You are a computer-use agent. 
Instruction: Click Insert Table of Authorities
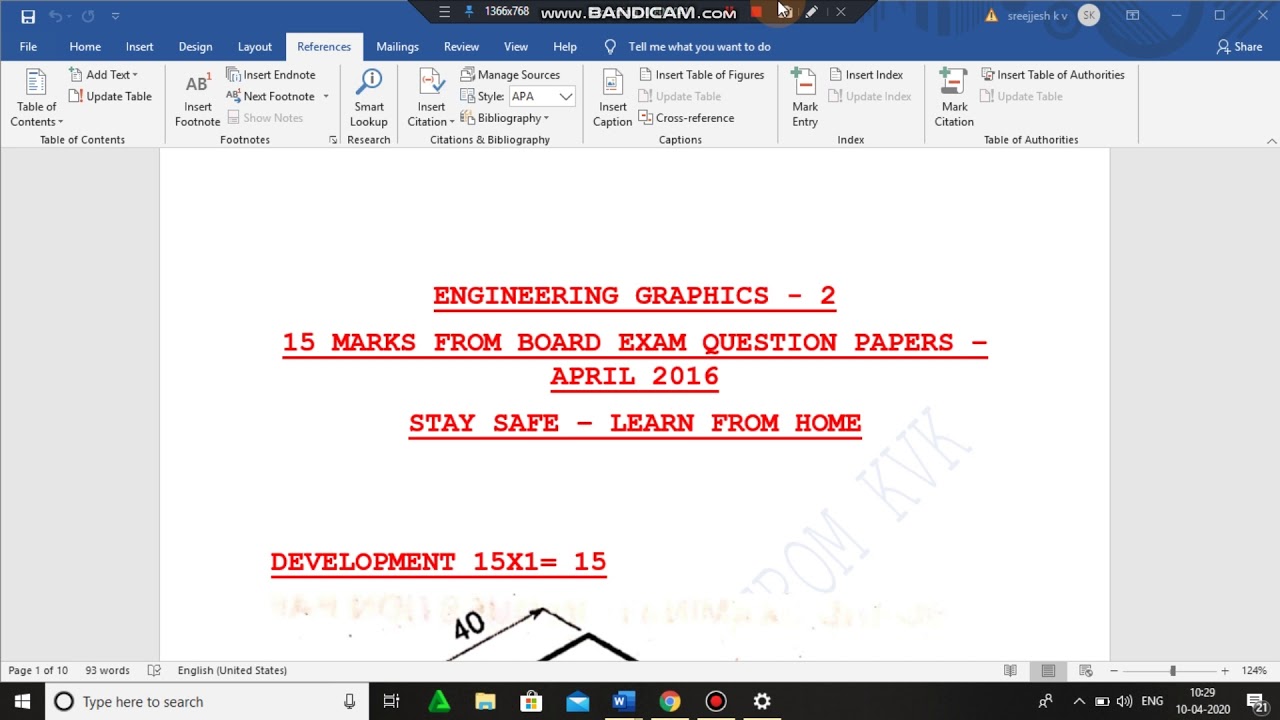coord(1053,75)
